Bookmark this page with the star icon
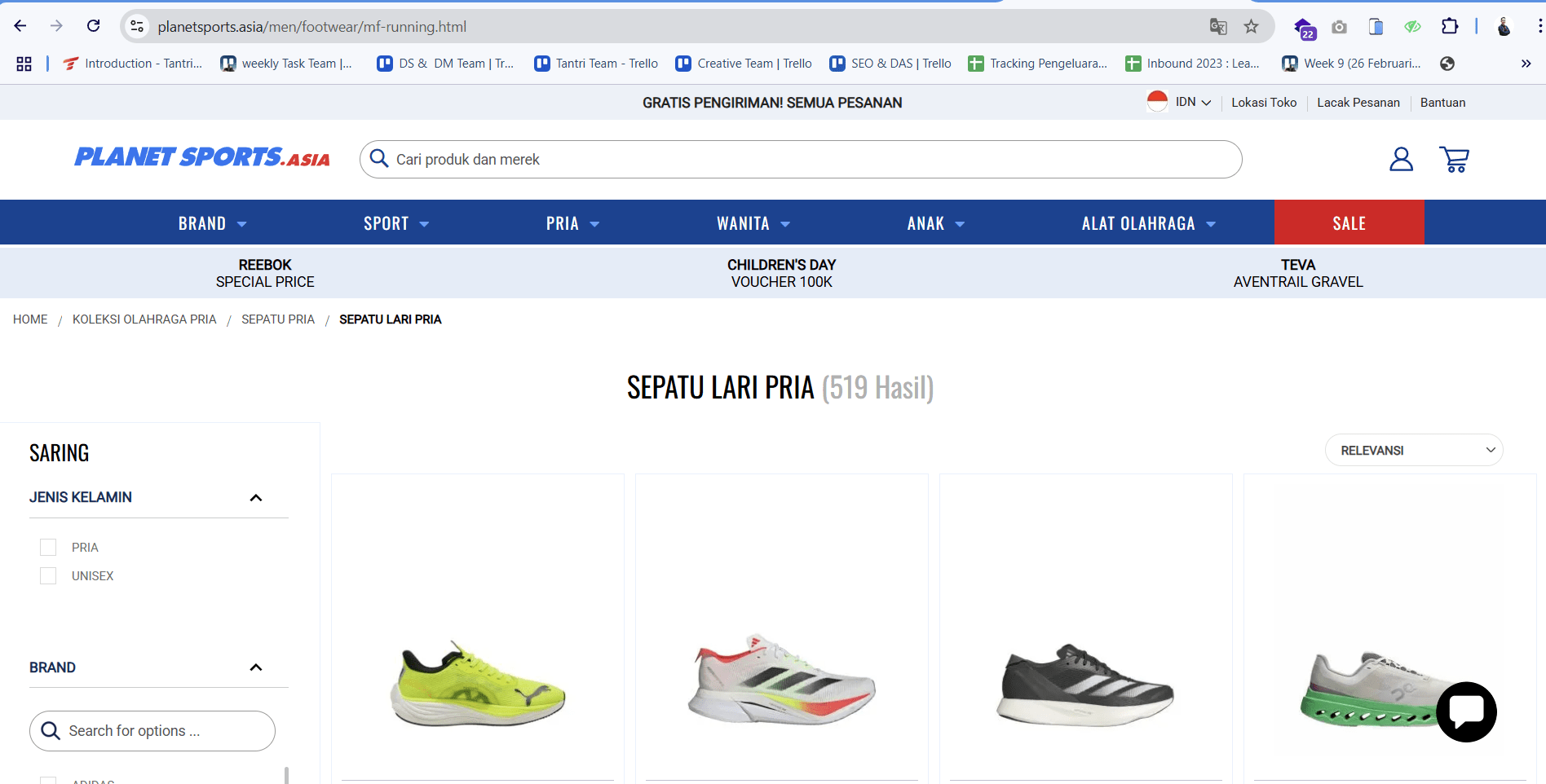 [1252, 27]
